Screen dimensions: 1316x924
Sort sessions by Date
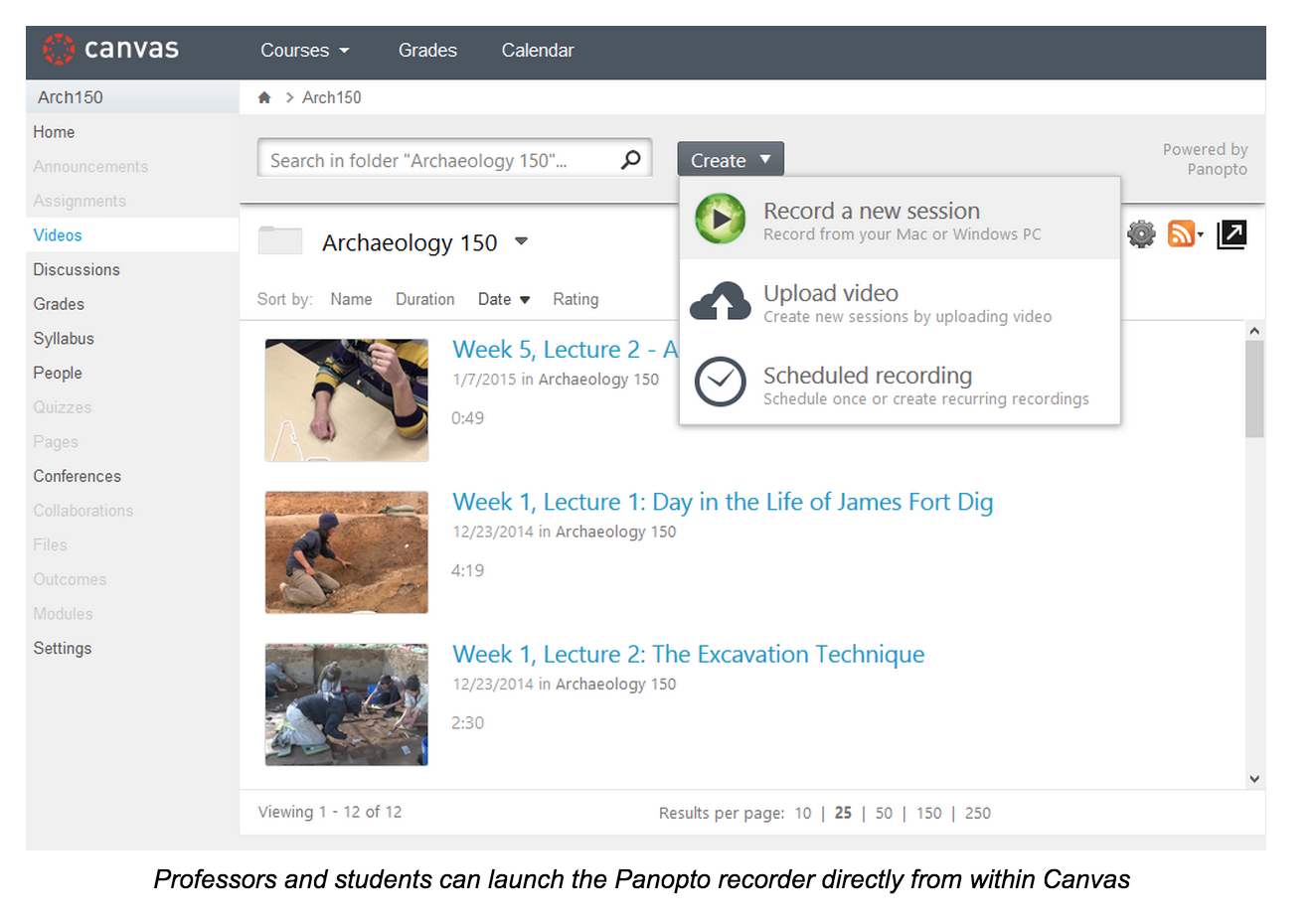(x=503, y=299)
